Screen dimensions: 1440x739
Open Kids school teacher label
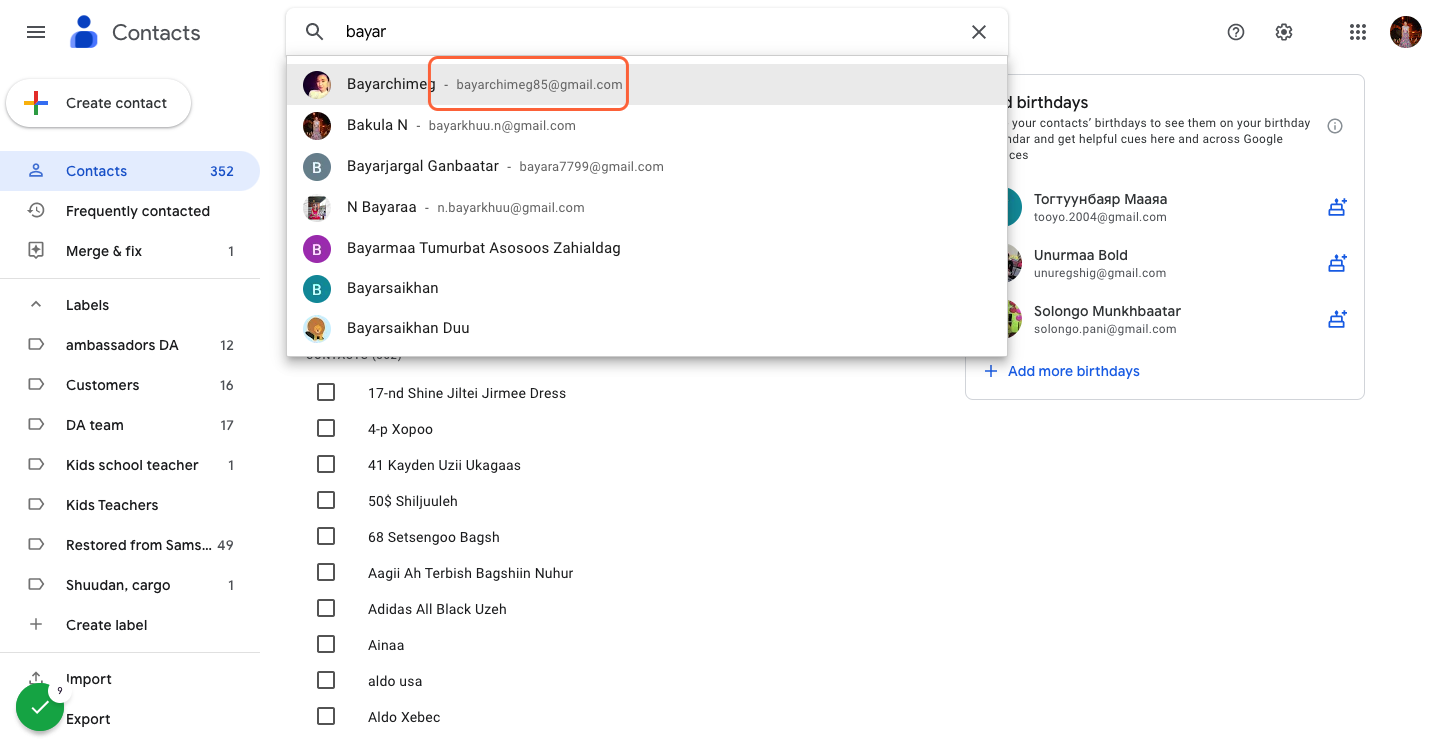click(x=130, y=465)
